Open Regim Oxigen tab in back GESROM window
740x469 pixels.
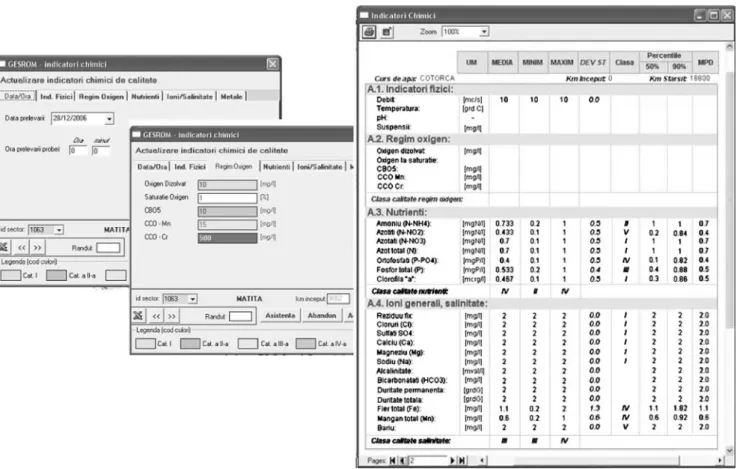101,96
